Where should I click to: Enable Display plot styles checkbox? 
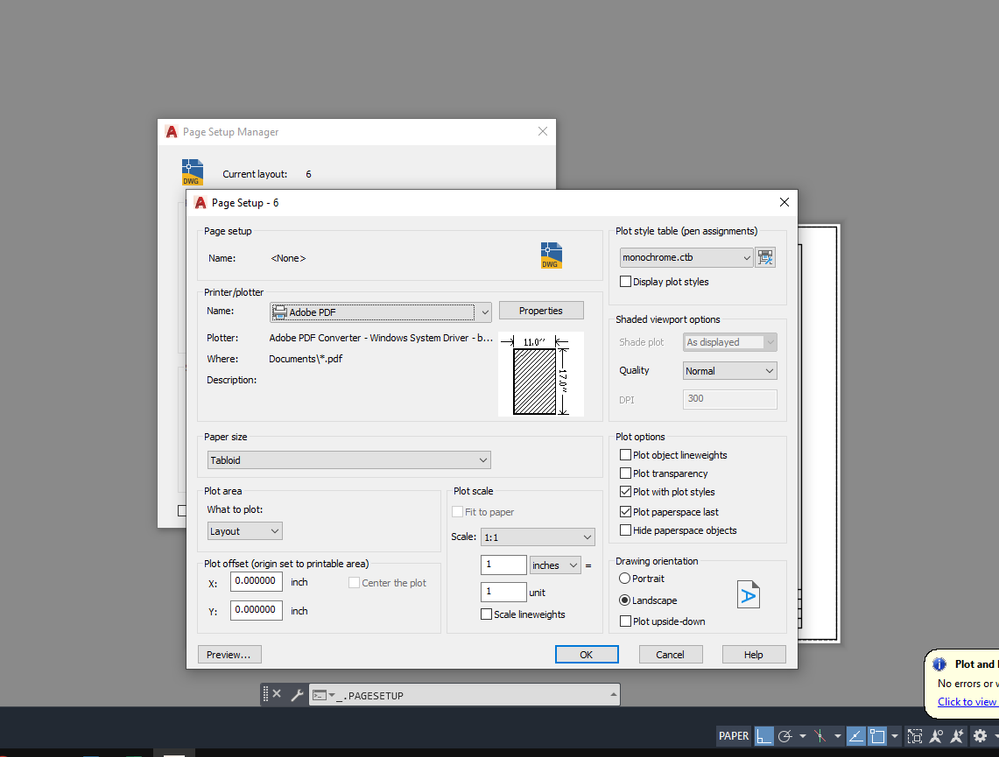click(626, 282)
